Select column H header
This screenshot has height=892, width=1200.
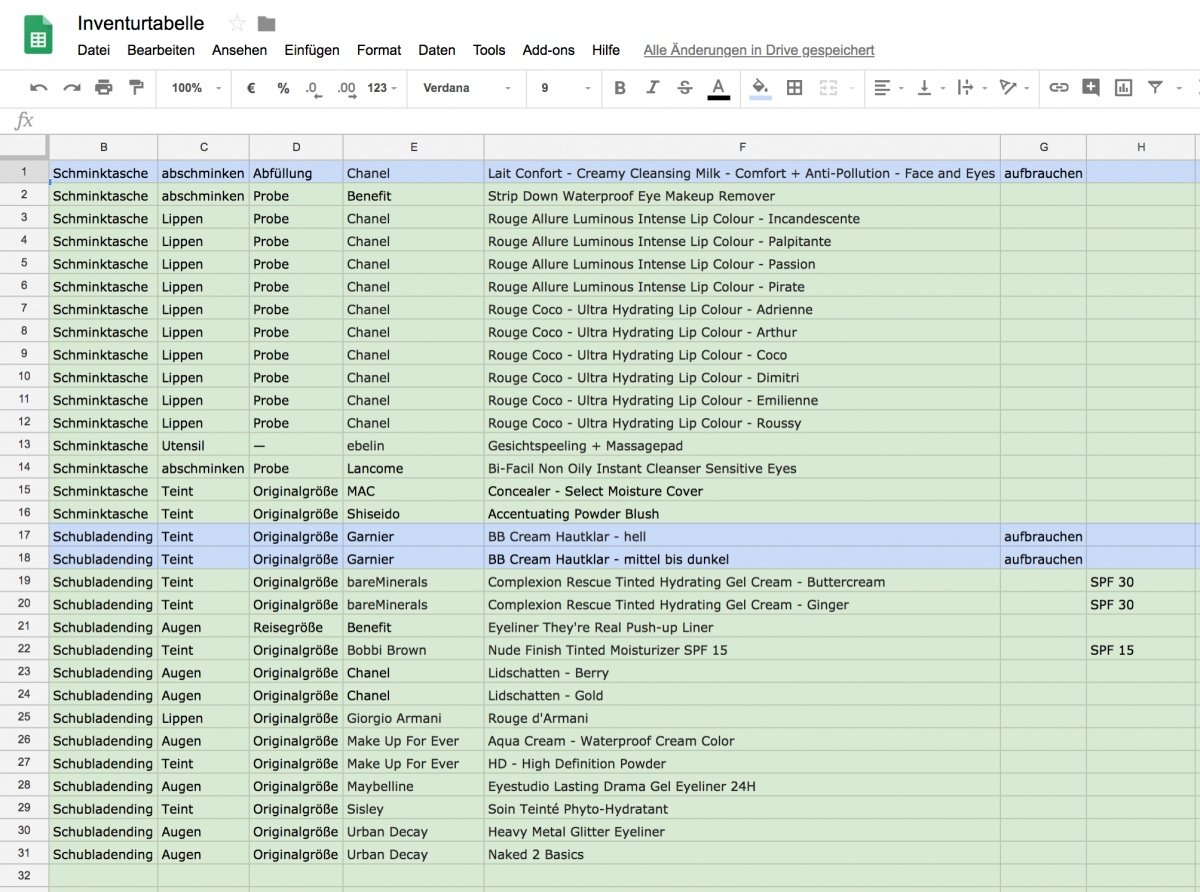click(x=1141, y=147)
